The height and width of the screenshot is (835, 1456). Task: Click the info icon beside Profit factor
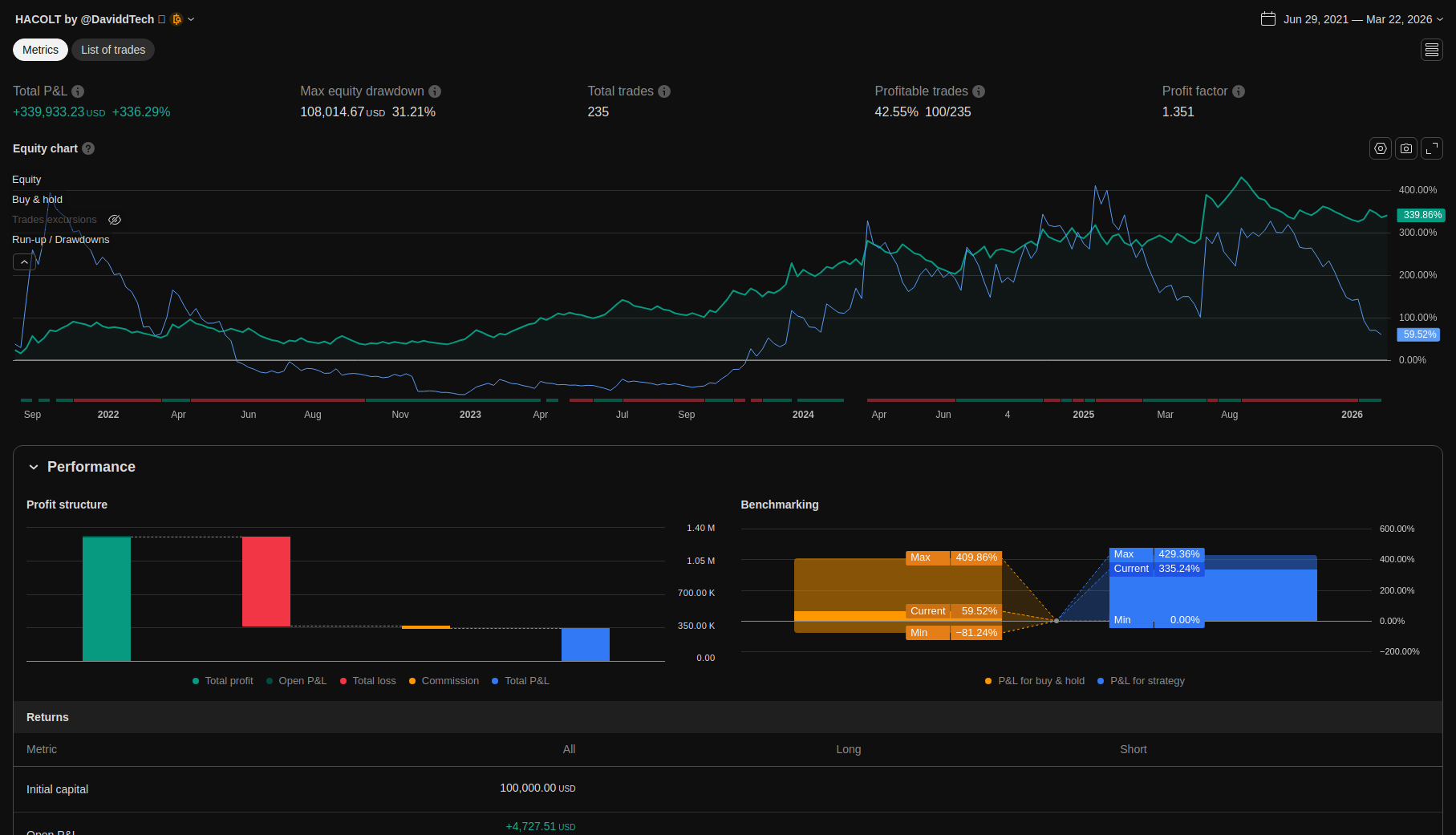coord(1239,91)
